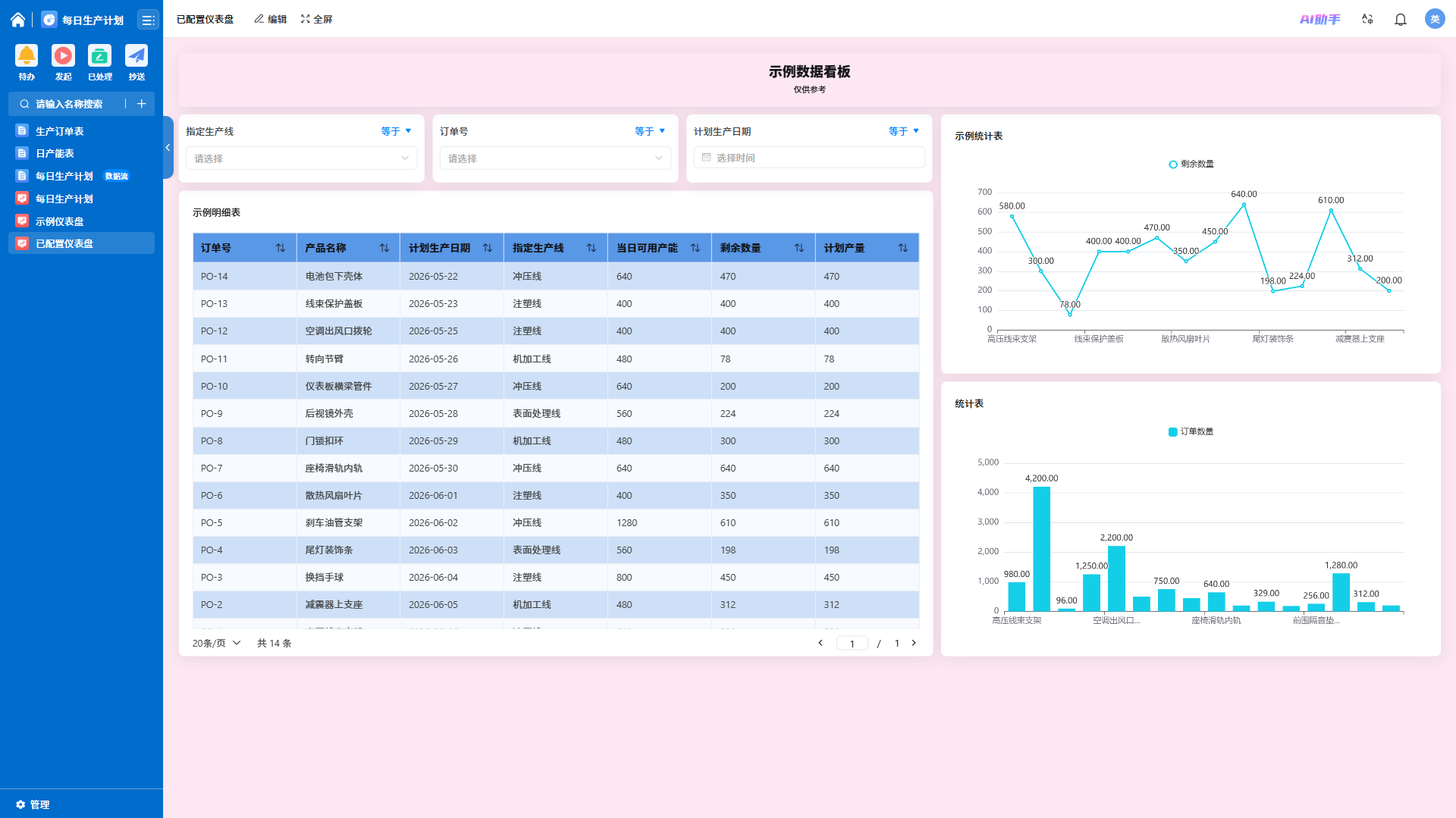Screen dimensions: 1456x818
Task: Toggle the 订单数量 legend in bar chart
Action: pyautogui.click(x=1191, y=431)
